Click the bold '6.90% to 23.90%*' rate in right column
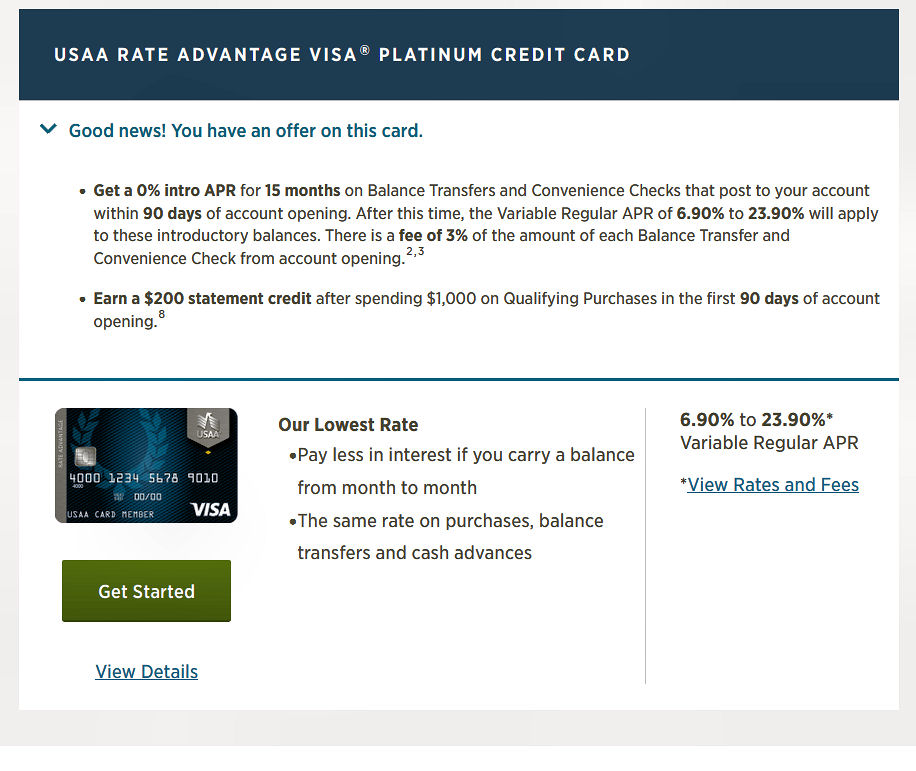Screen dimensions: 916x771 (758, 420)
